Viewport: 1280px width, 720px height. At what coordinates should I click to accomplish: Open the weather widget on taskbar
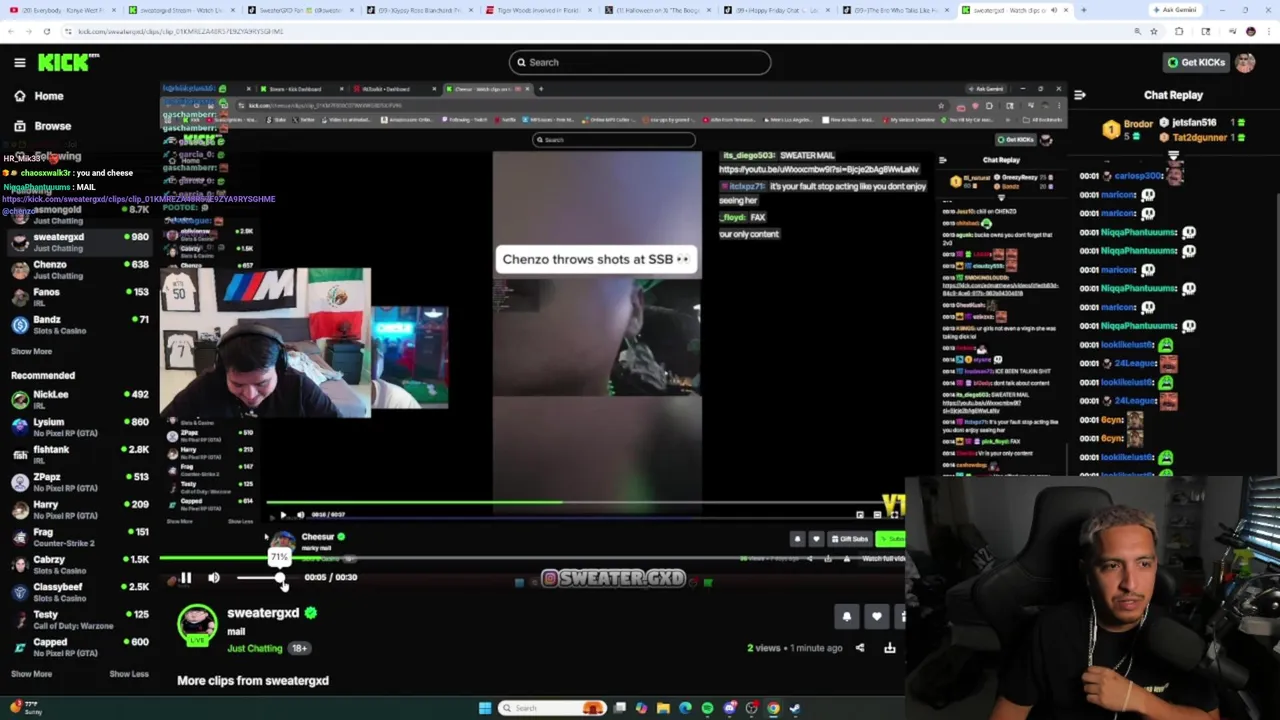tap(28, 708)
